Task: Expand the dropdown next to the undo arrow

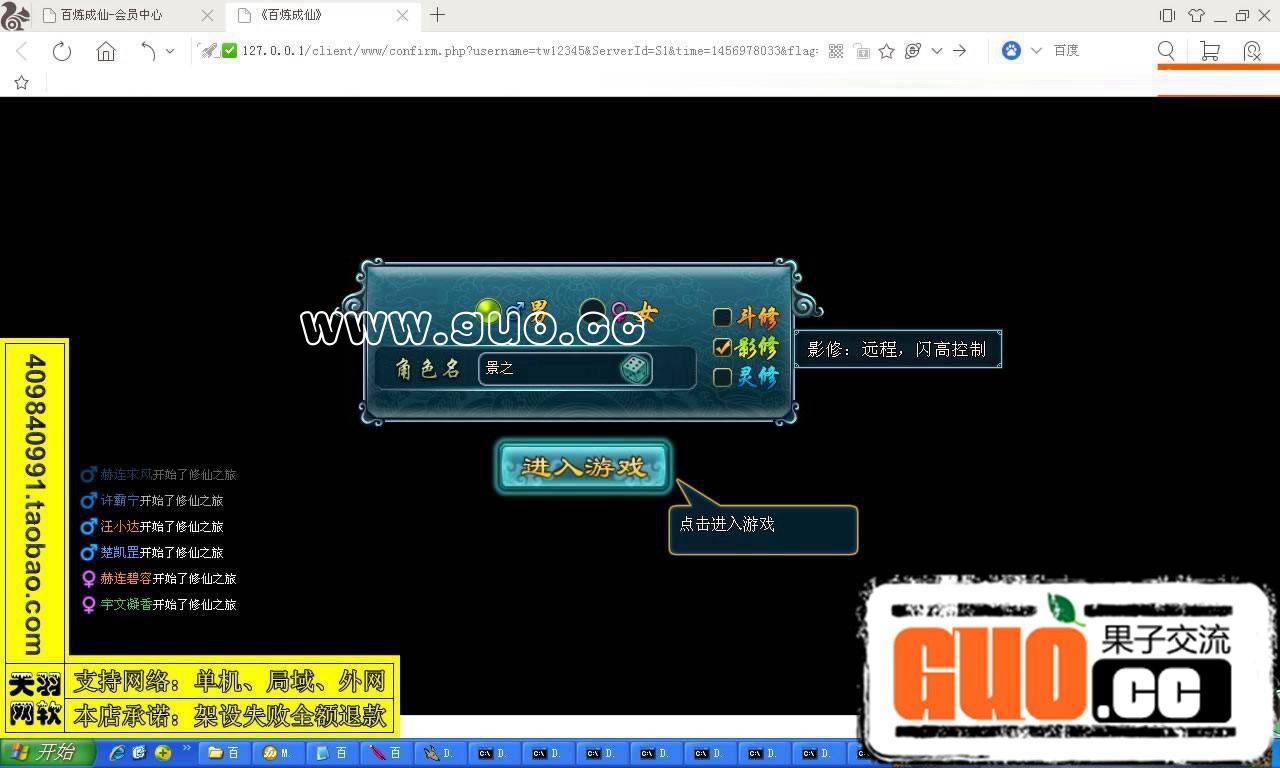Action: tap(170, 51)
